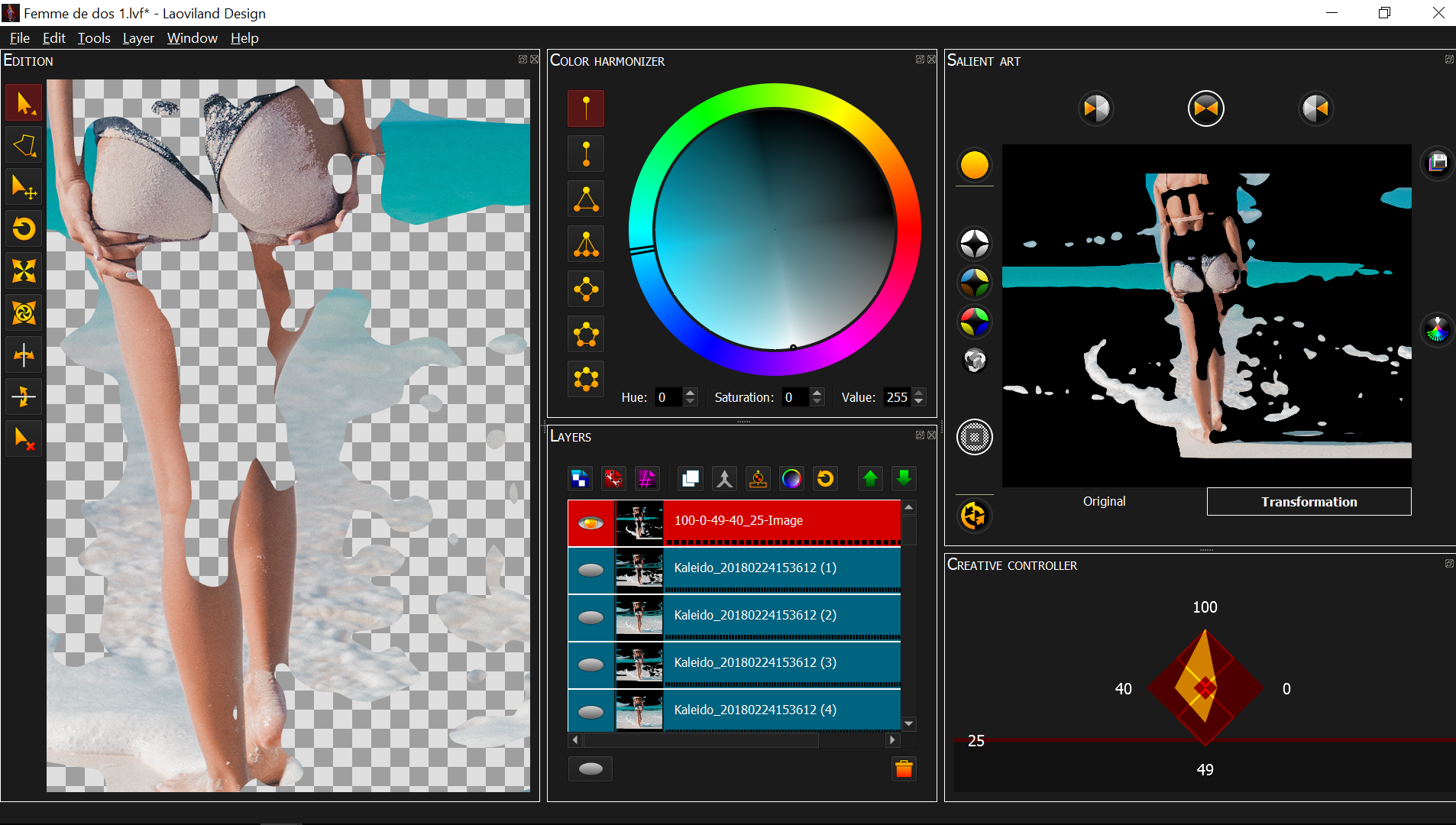
Task: Open the Tools menu
Action: [94, 38]
